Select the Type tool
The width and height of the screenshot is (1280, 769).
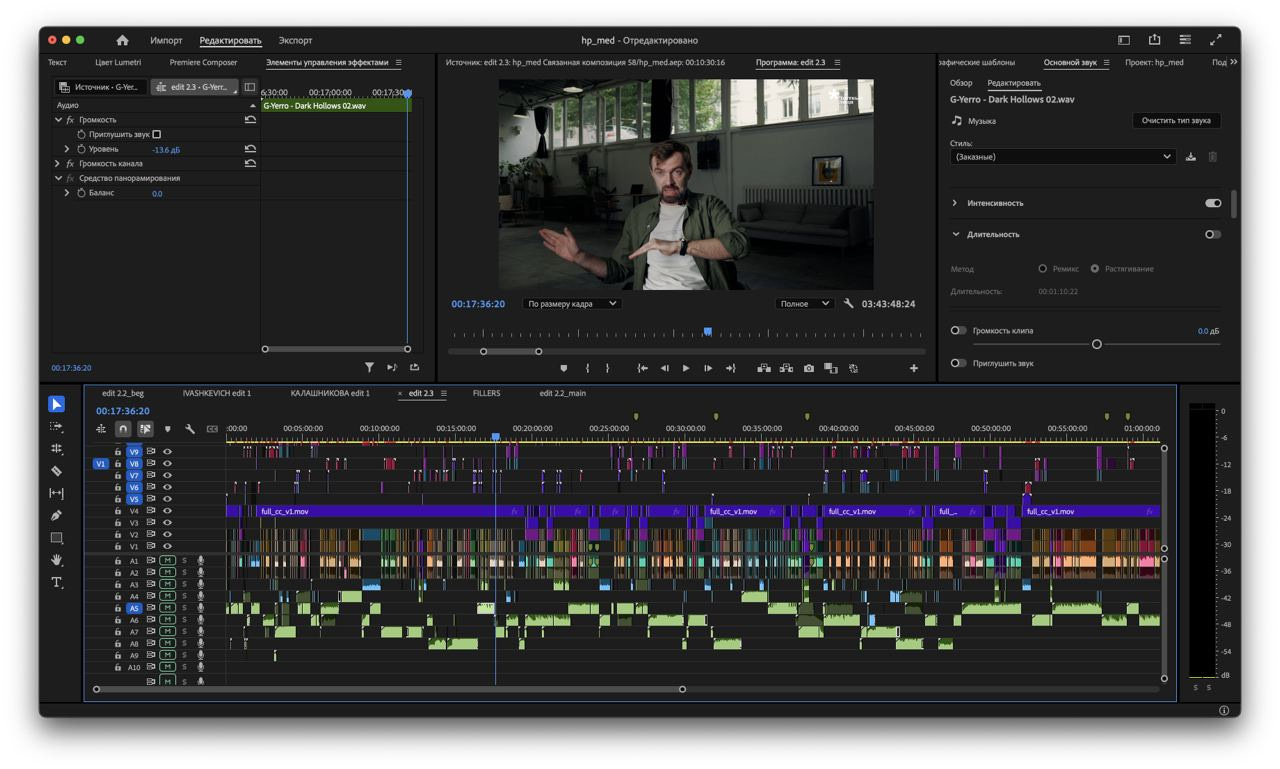click(56, 582)
